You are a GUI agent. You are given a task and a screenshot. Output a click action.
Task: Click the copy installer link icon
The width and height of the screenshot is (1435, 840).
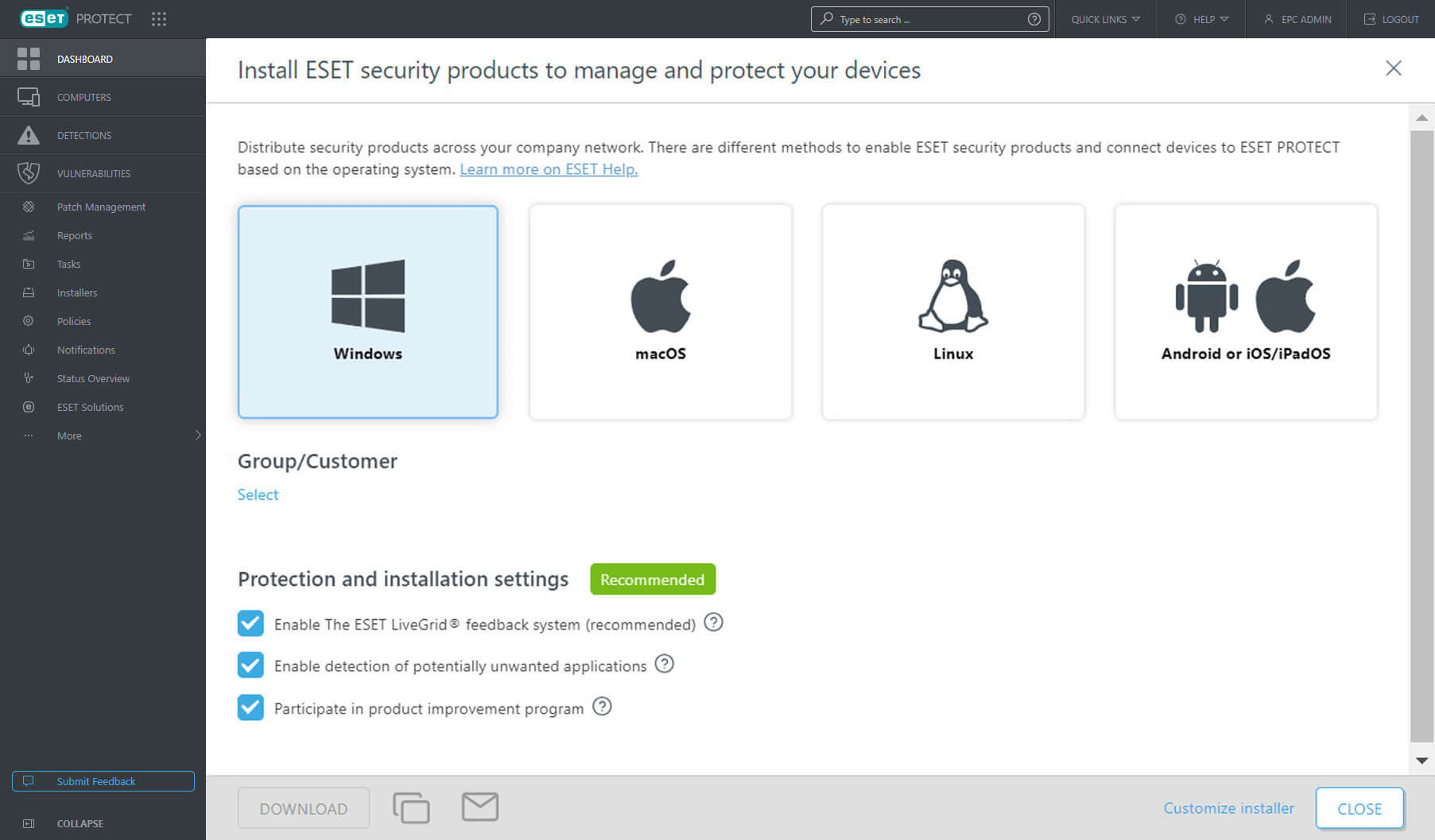pyautogui.click(x=411, y=807)
